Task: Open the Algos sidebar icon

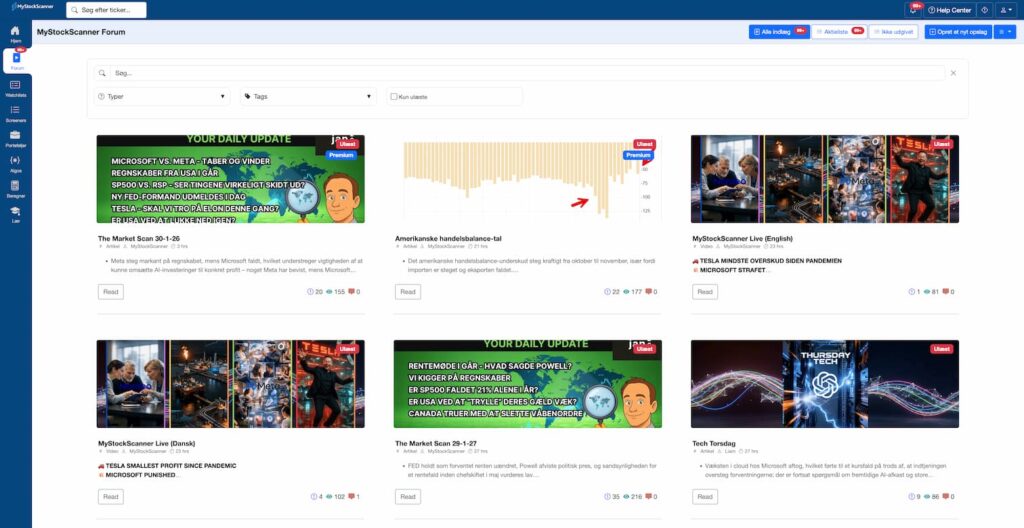Action: tap(15, 163)
